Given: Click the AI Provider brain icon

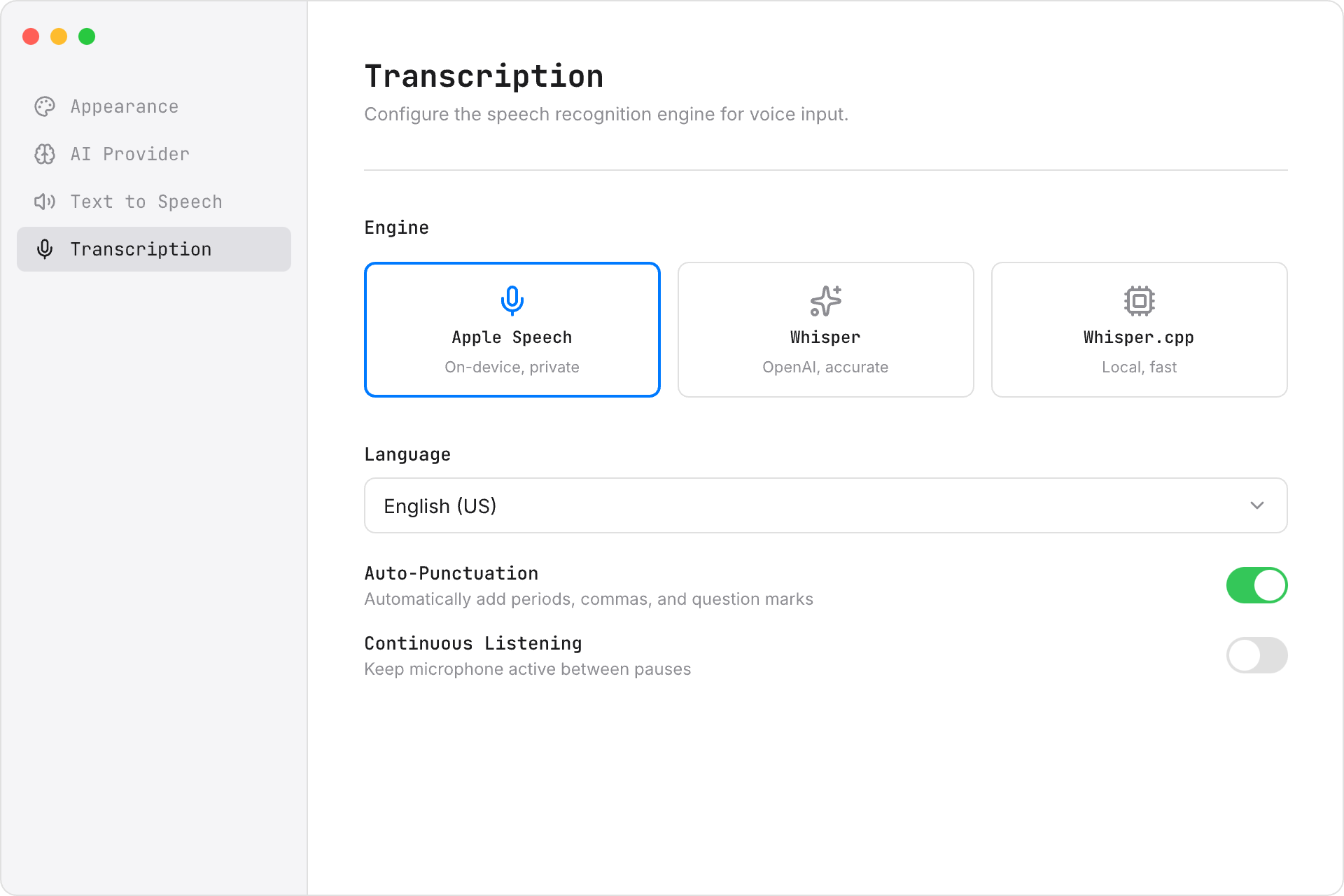Looking at the screenshot, I should tap(45, 154).
